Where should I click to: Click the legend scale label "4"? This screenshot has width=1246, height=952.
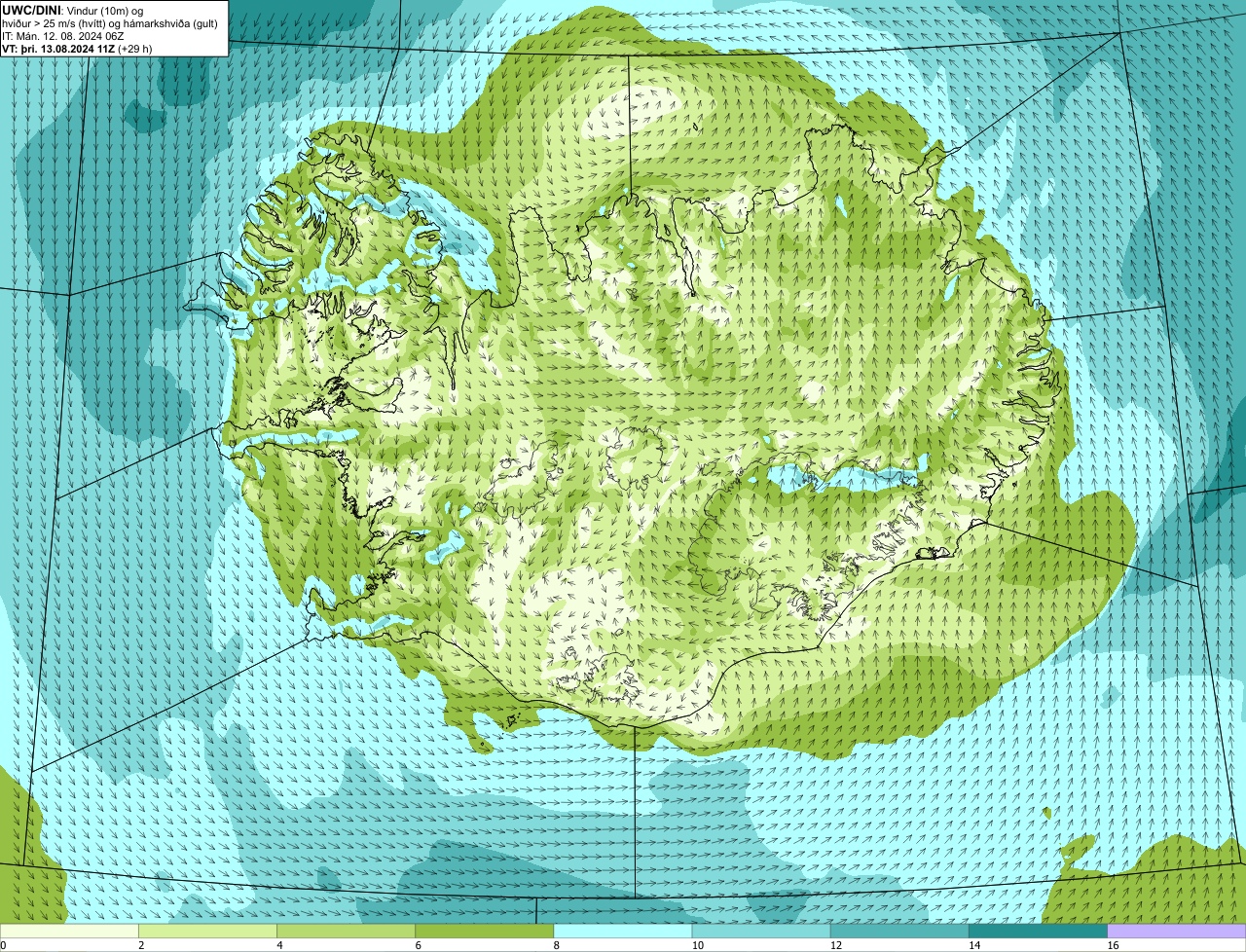[279, 945]
